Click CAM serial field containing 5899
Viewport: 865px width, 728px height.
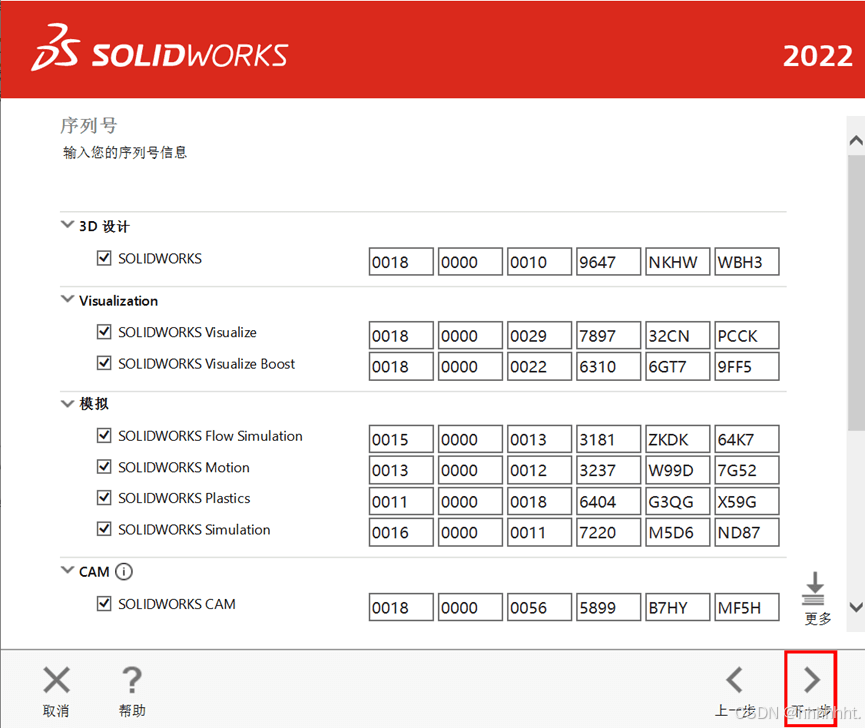click(608, 607)
